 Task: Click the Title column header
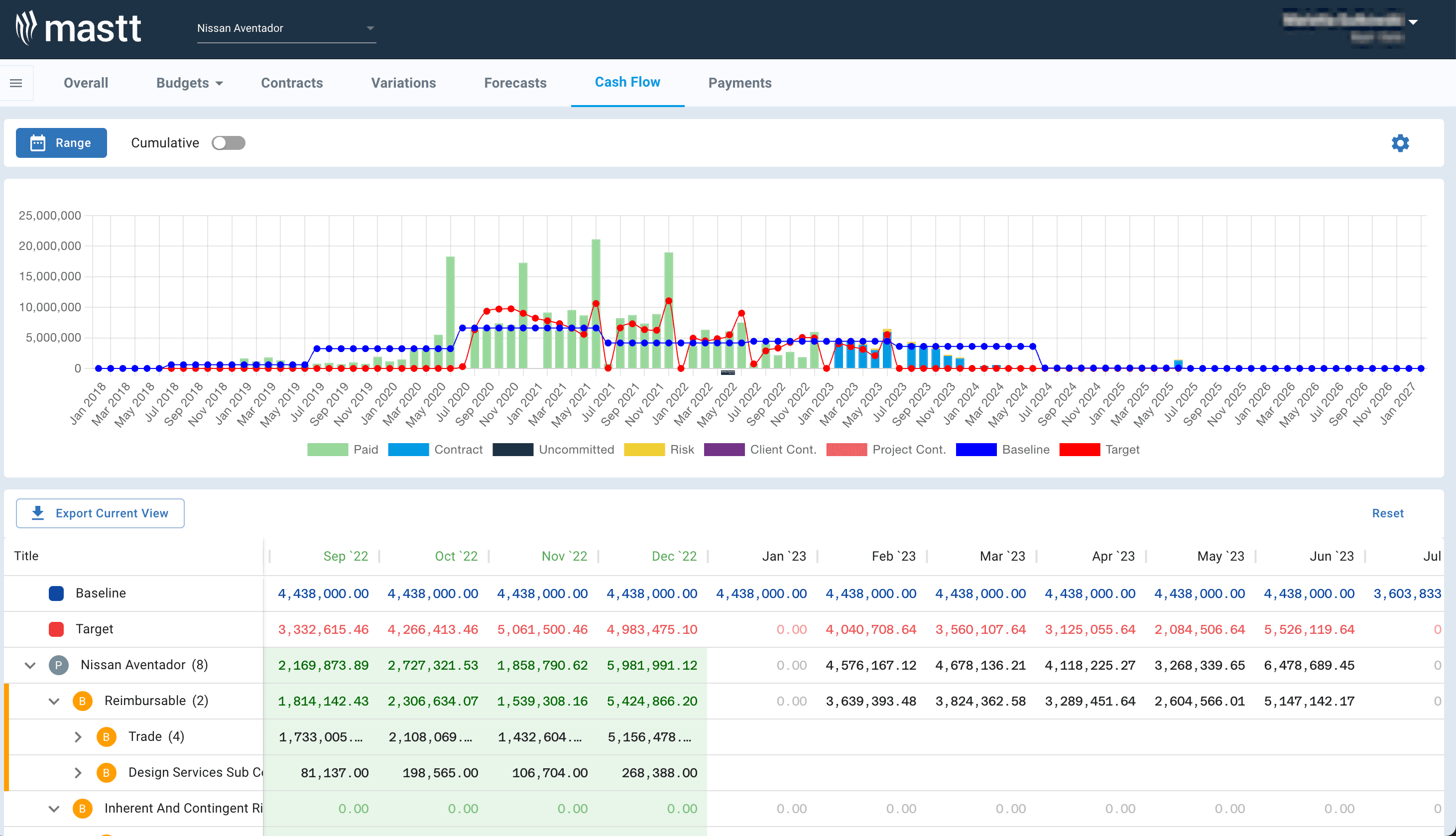click(26, 556)
